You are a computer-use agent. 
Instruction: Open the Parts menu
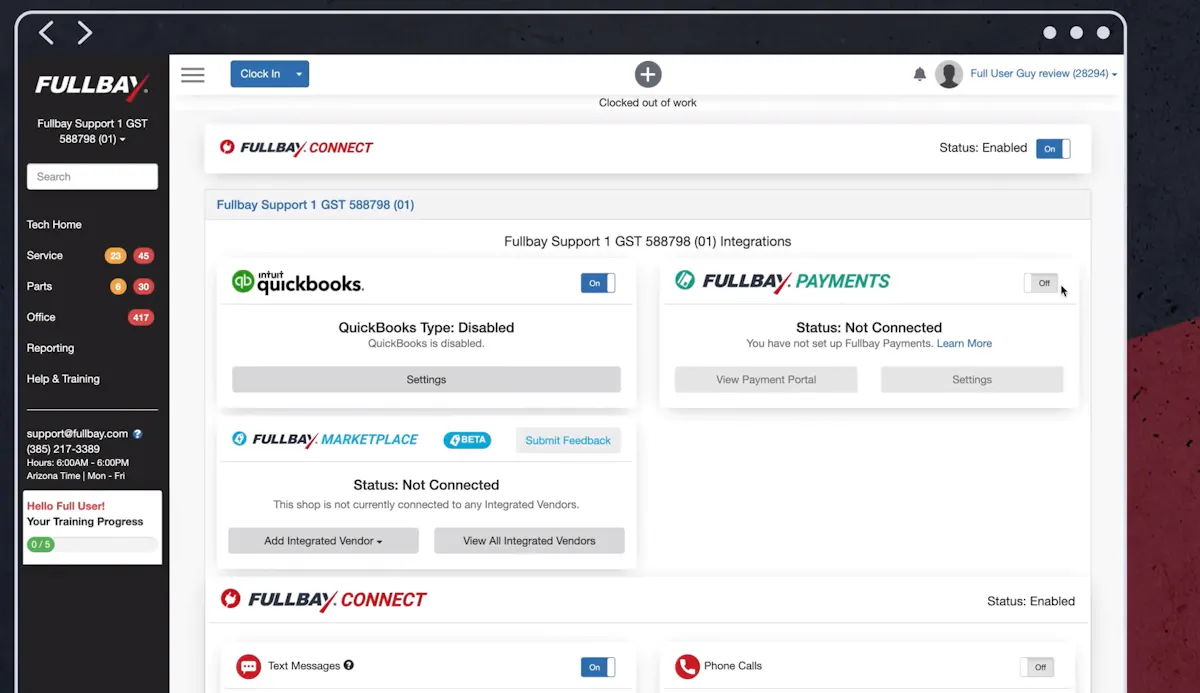39,287
